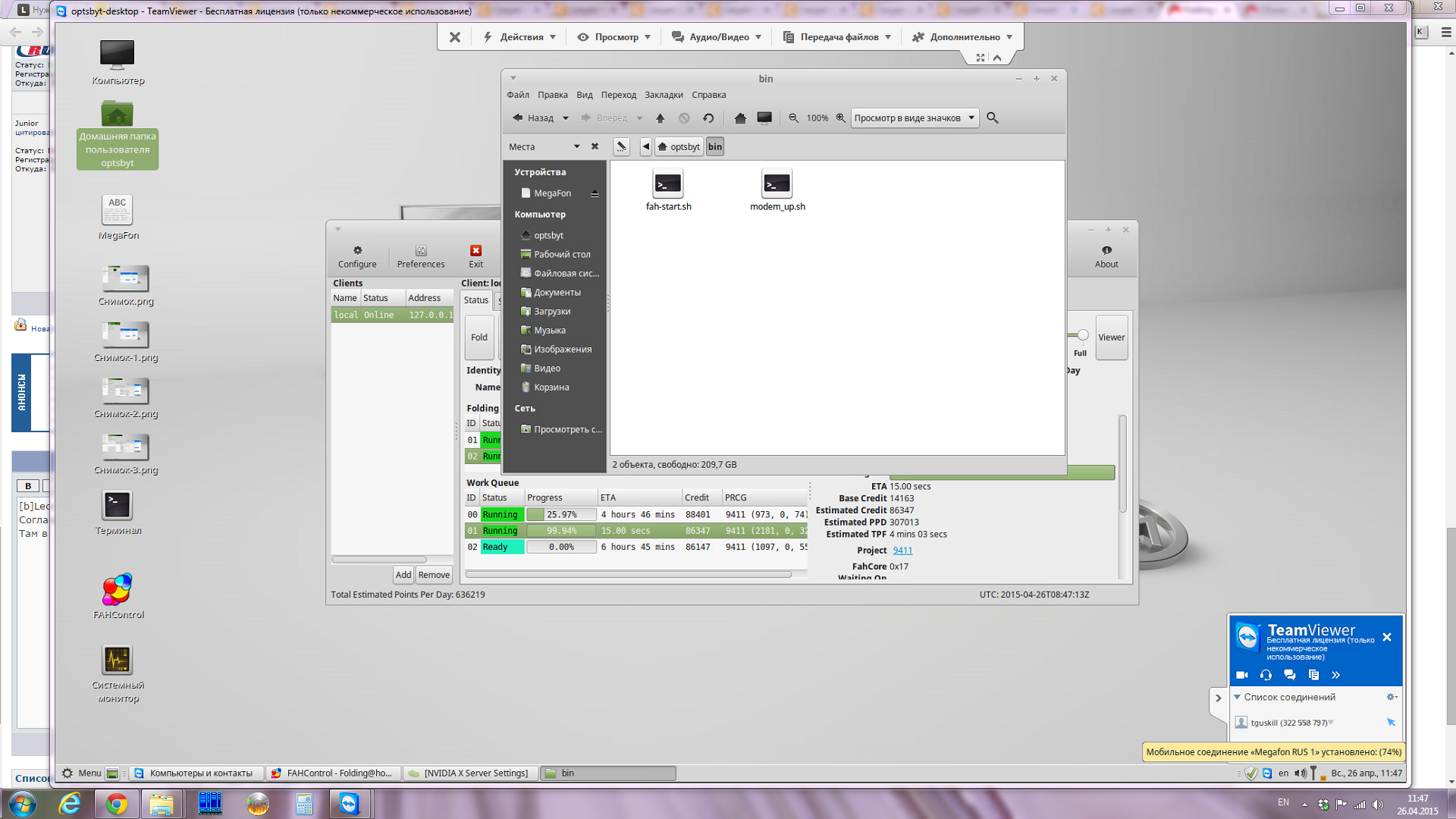Image resolution: width=1456 pixels, height=819 pixels.
Task: Go up one folder with the up arrow
Action: pos(660,118)
